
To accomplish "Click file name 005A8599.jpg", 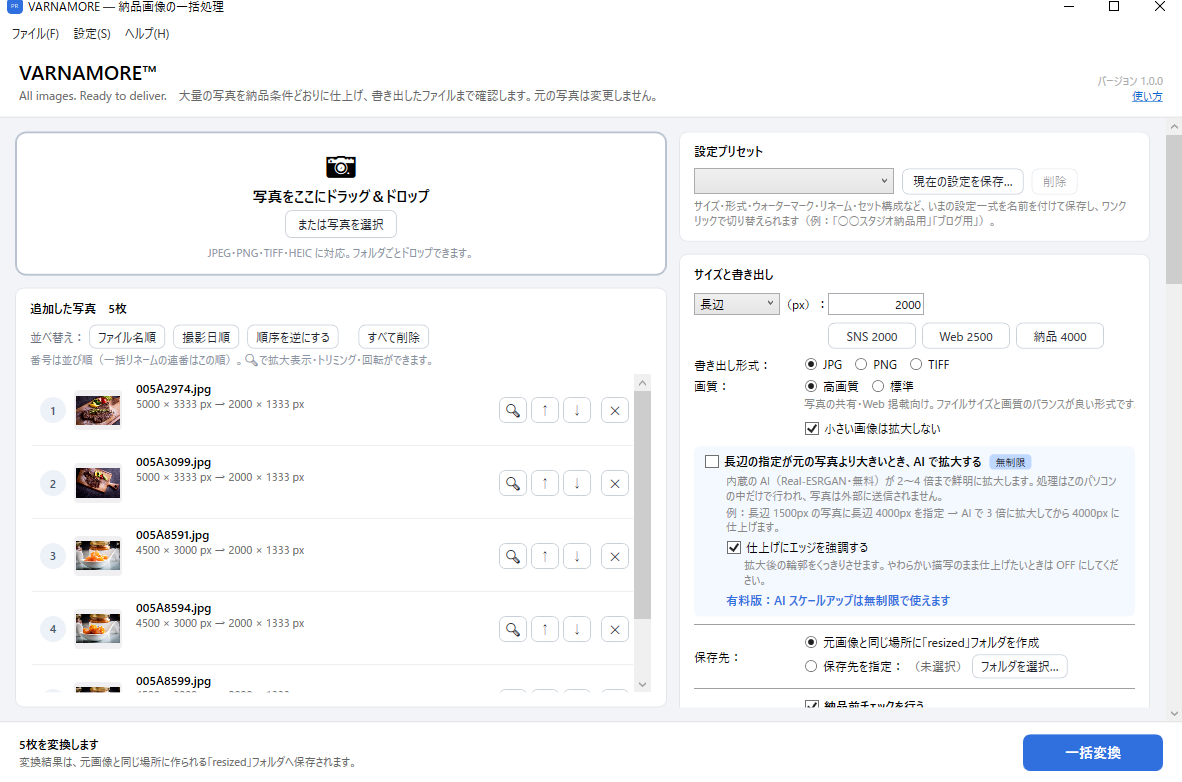I will tap(173, 681).
